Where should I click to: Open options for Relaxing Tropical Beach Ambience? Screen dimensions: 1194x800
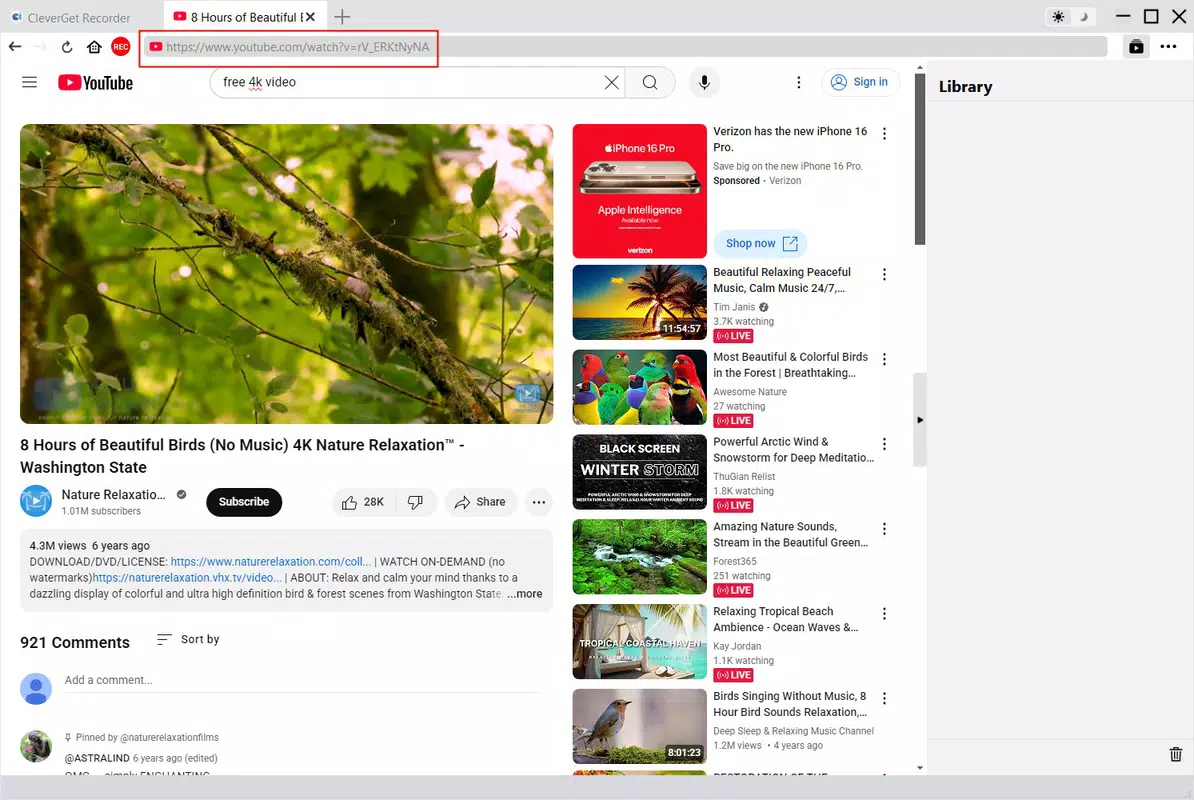[884, 614]
